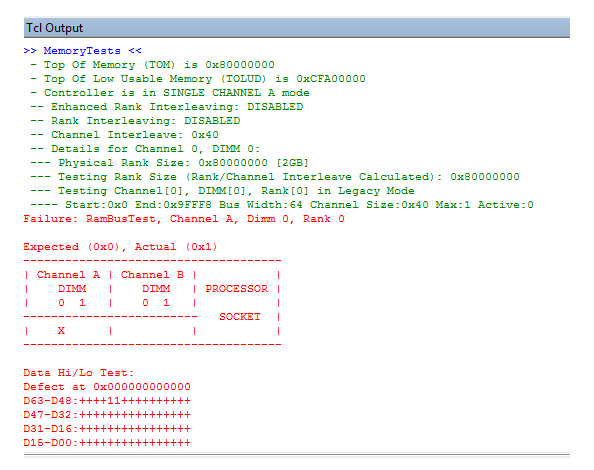Click the Testing Rank Size line
This screenshot has height=470, width=594.
point(275,177)
